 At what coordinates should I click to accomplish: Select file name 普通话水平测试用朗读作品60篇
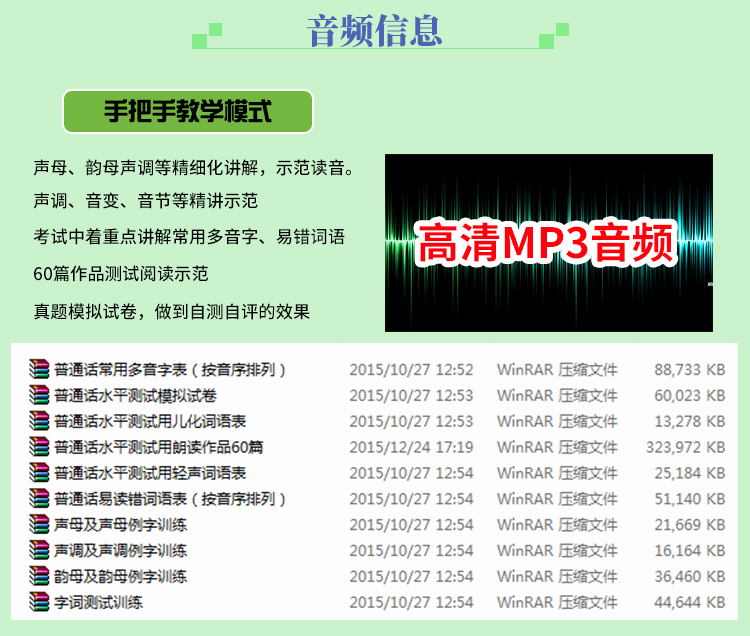coord(158,447)
